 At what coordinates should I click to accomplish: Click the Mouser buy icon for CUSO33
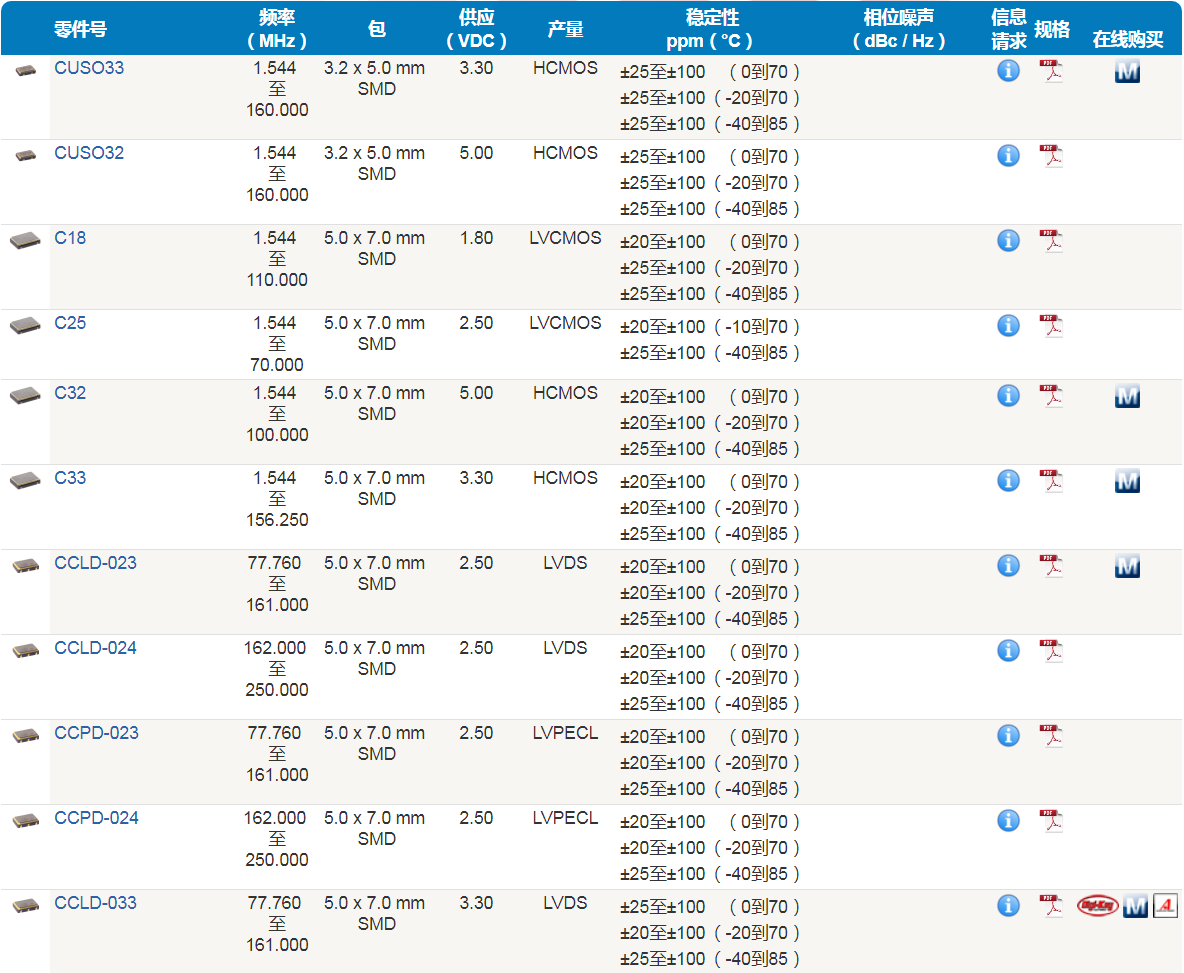[1127, 71]
